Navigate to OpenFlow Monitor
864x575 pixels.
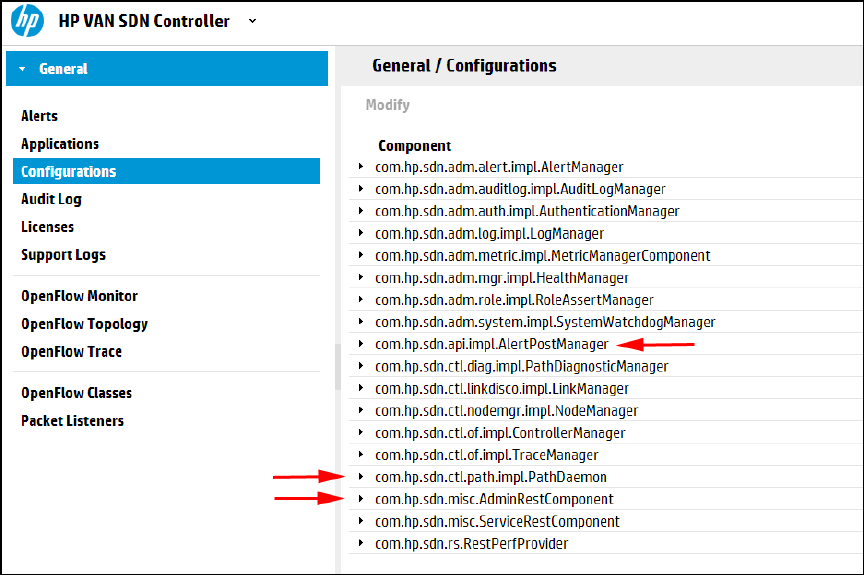coord(79,296)
